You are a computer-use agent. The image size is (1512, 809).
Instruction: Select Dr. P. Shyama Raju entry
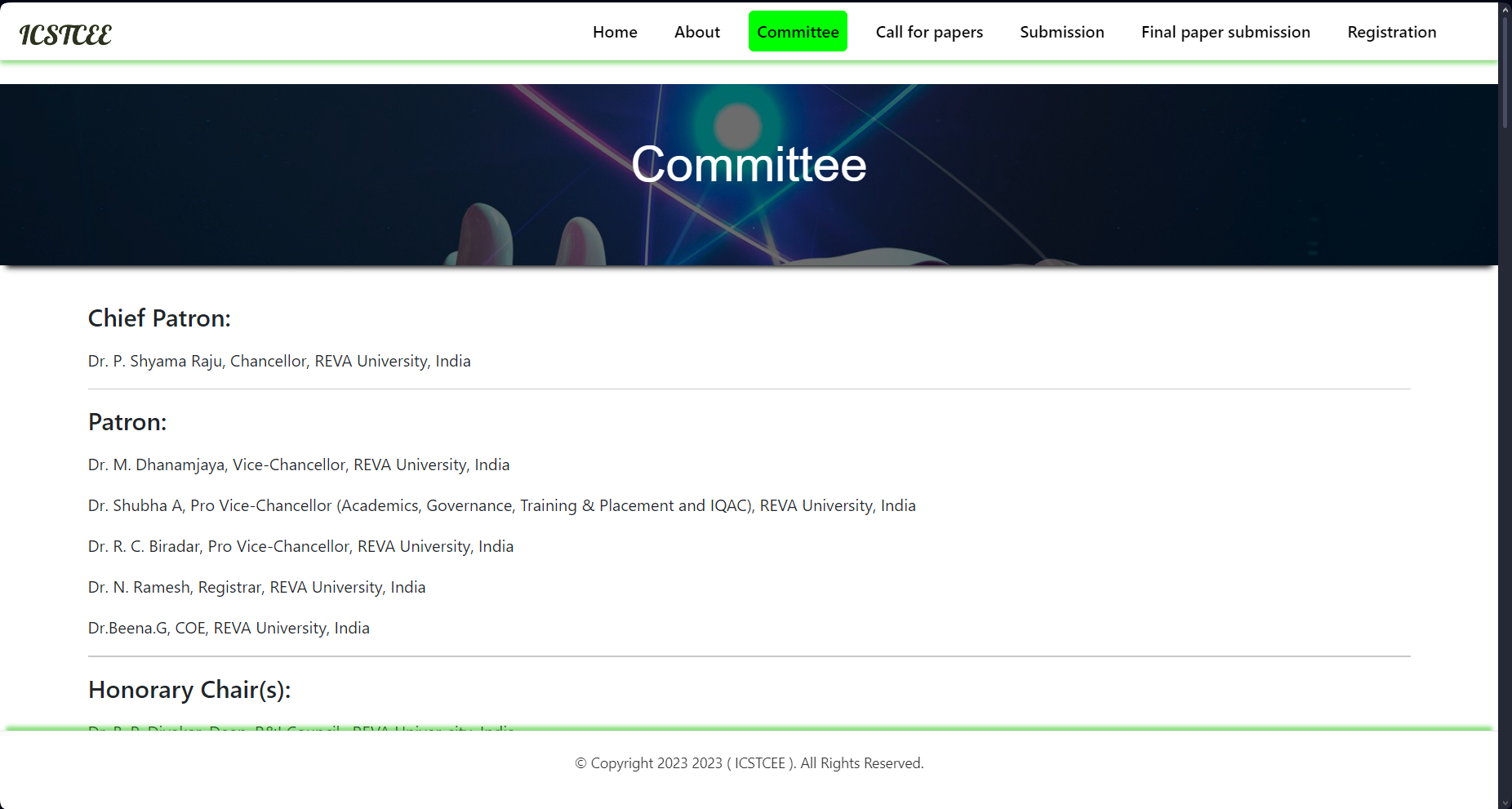(x=279, y=361)
